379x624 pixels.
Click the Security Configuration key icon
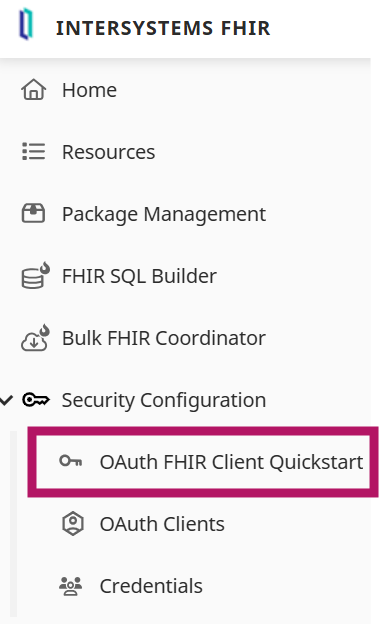tap(36, 400)
